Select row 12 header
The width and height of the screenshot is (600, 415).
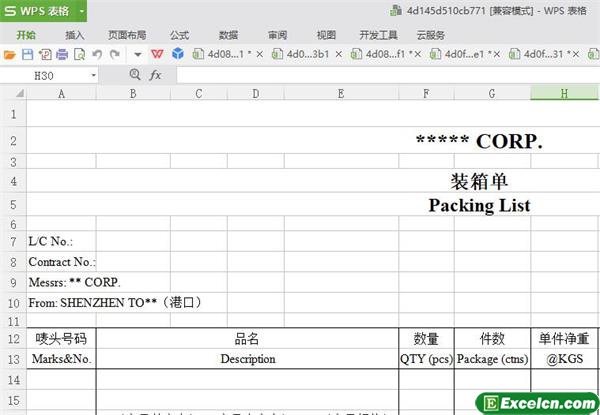click(13, 339)
